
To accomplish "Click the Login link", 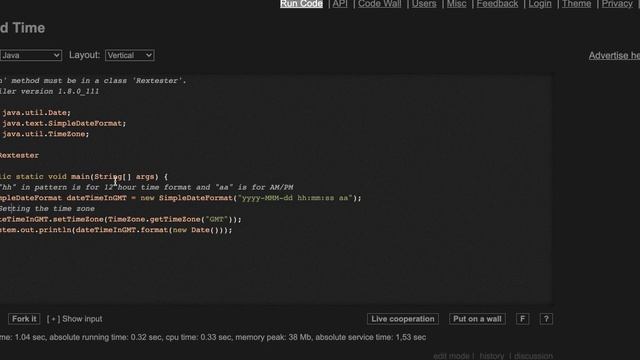I will [x=540, y=4].
